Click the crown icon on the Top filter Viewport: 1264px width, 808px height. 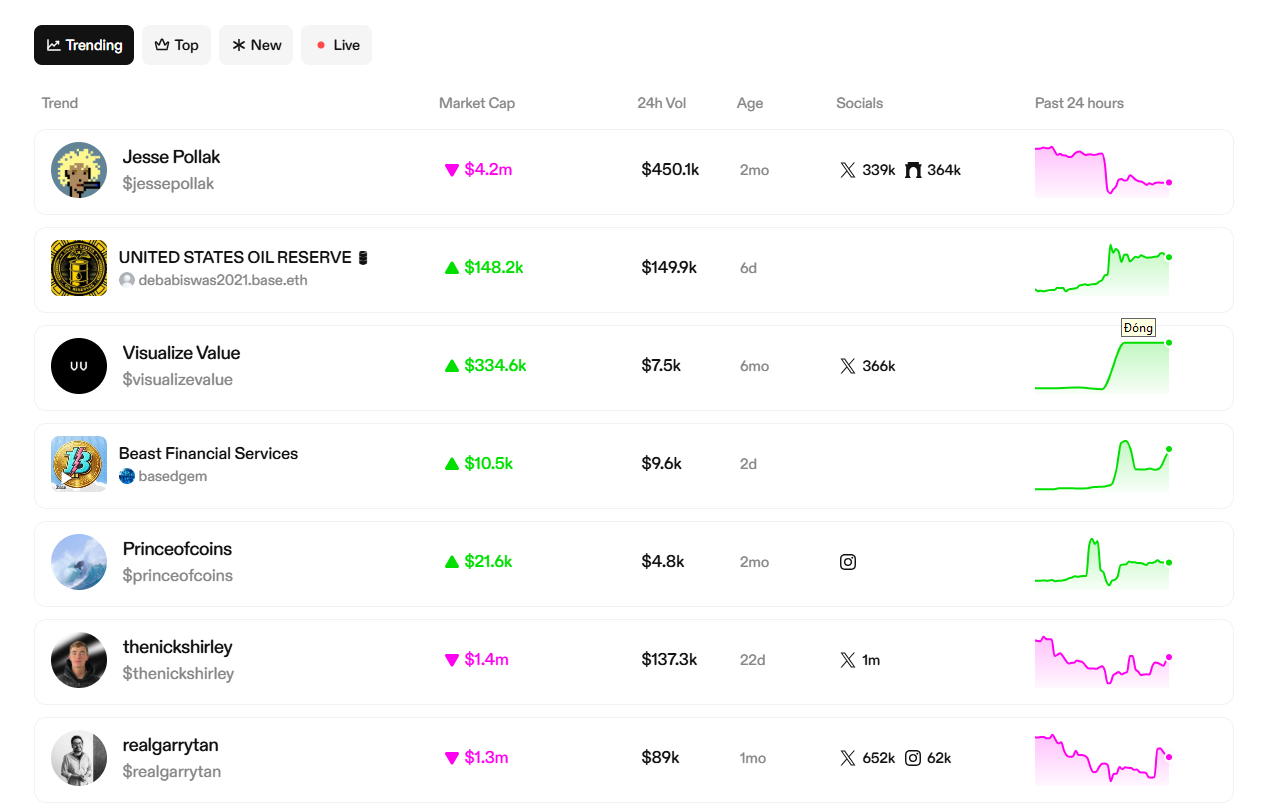pos(160,44)
